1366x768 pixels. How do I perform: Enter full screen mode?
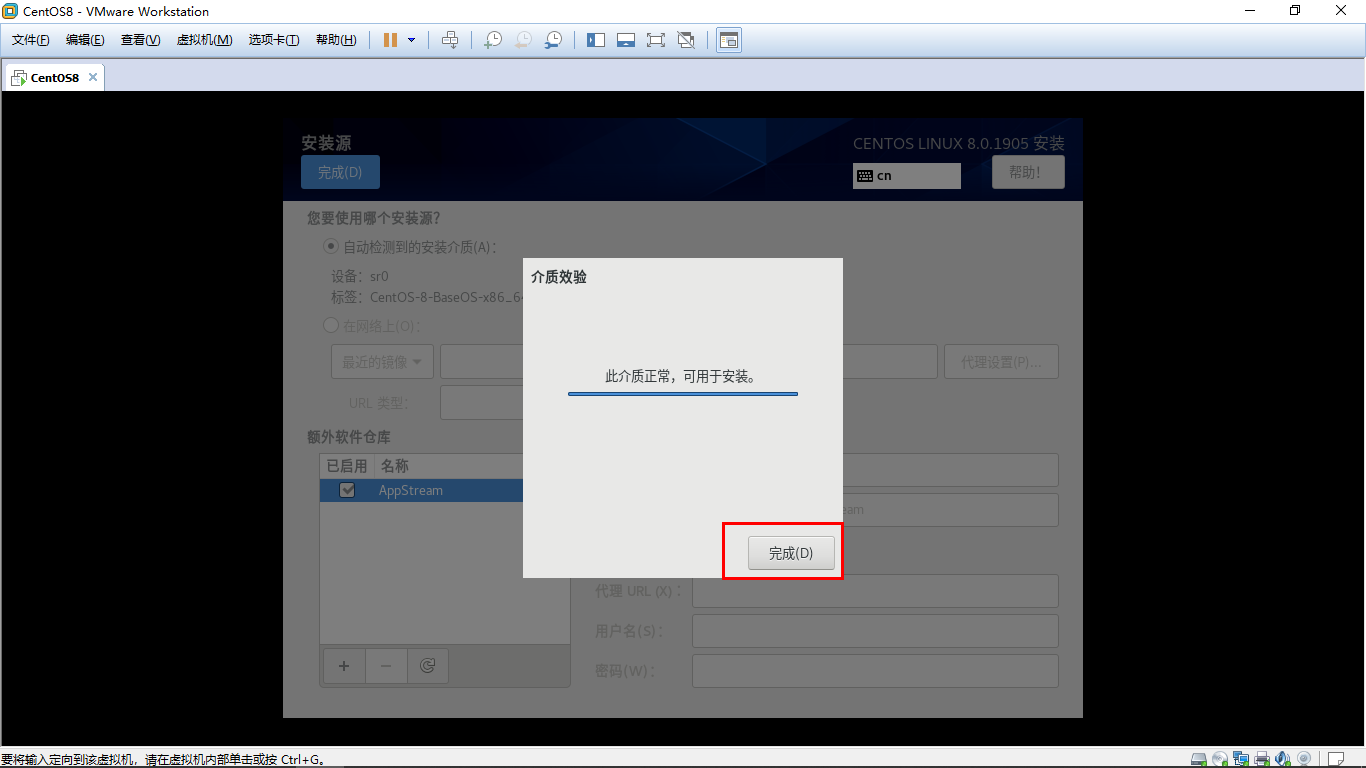[656, 40]
